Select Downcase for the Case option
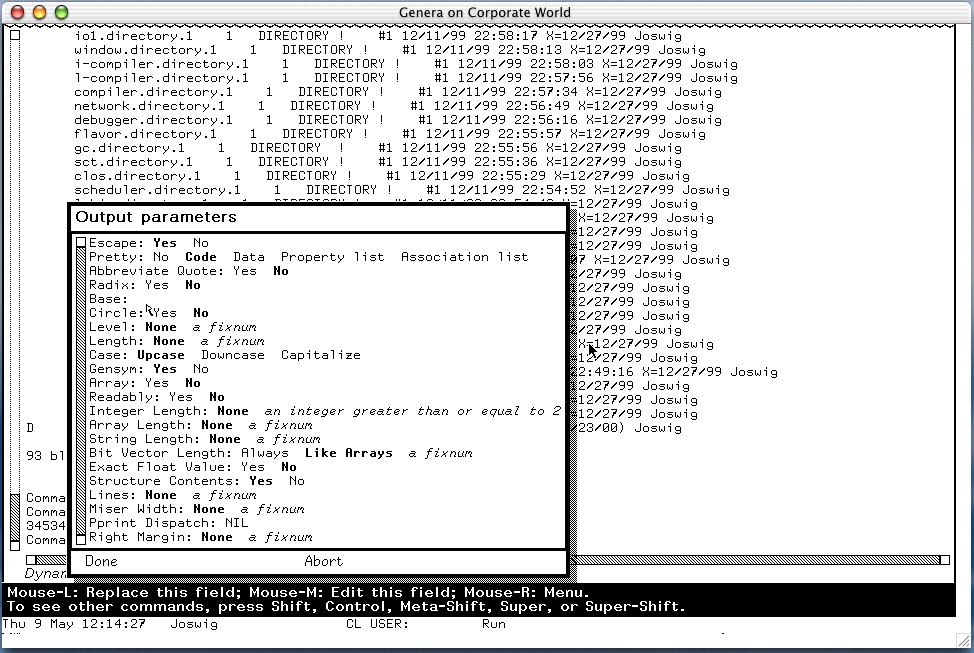This screenshot has width=974, height=653. tap(232, 355)
